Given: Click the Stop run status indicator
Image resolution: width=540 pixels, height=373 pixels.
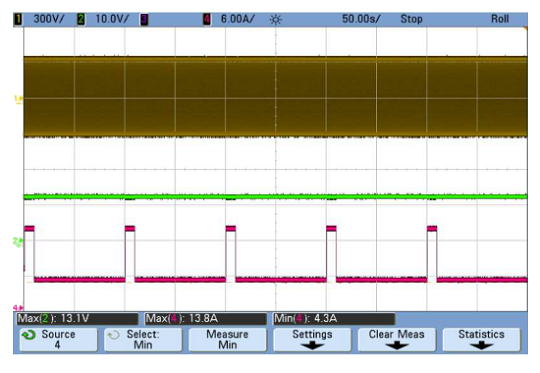Looking at the screenshot, I should [411, 19].
